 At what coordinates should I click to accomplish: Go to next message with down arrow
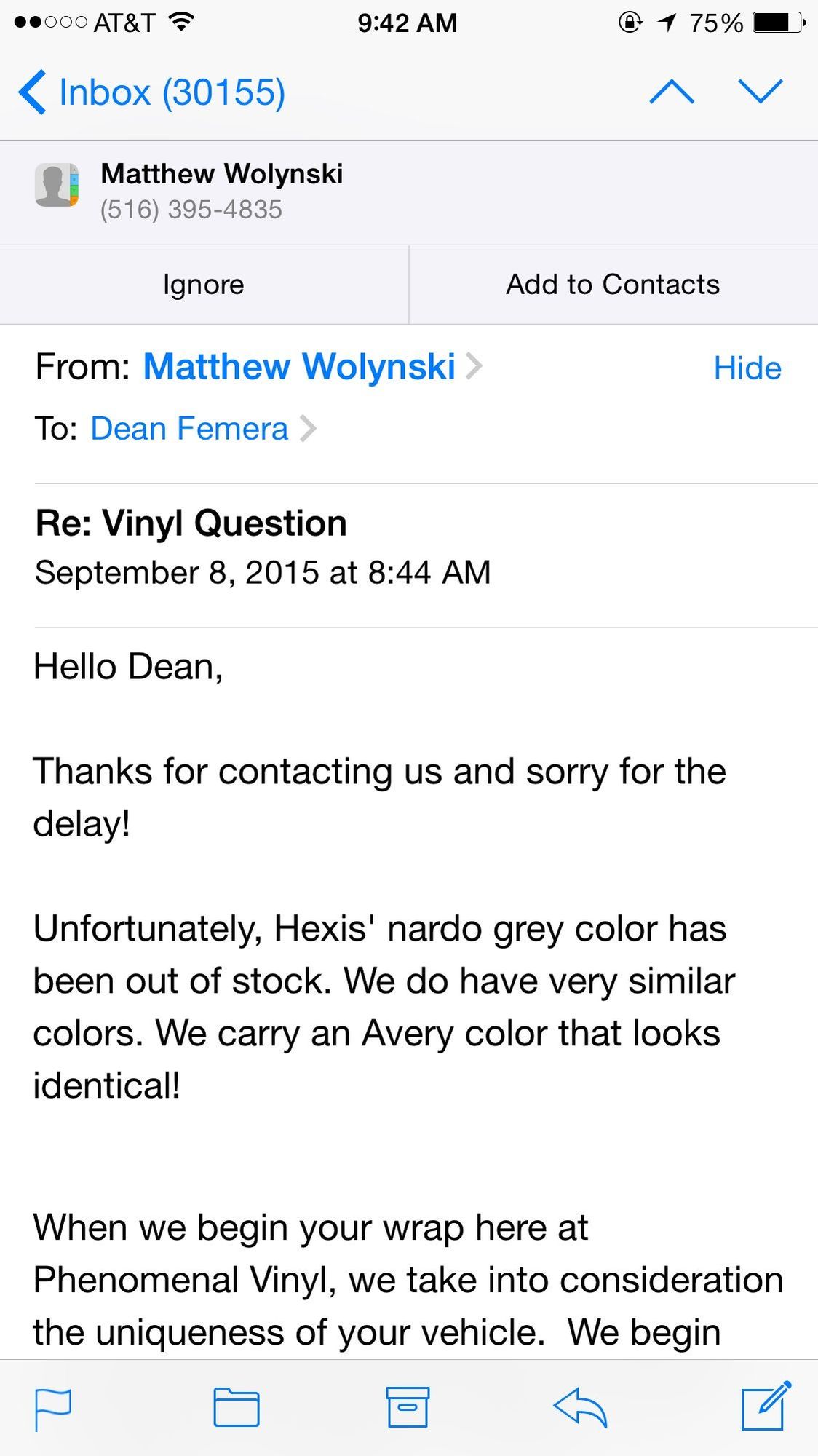760,92
